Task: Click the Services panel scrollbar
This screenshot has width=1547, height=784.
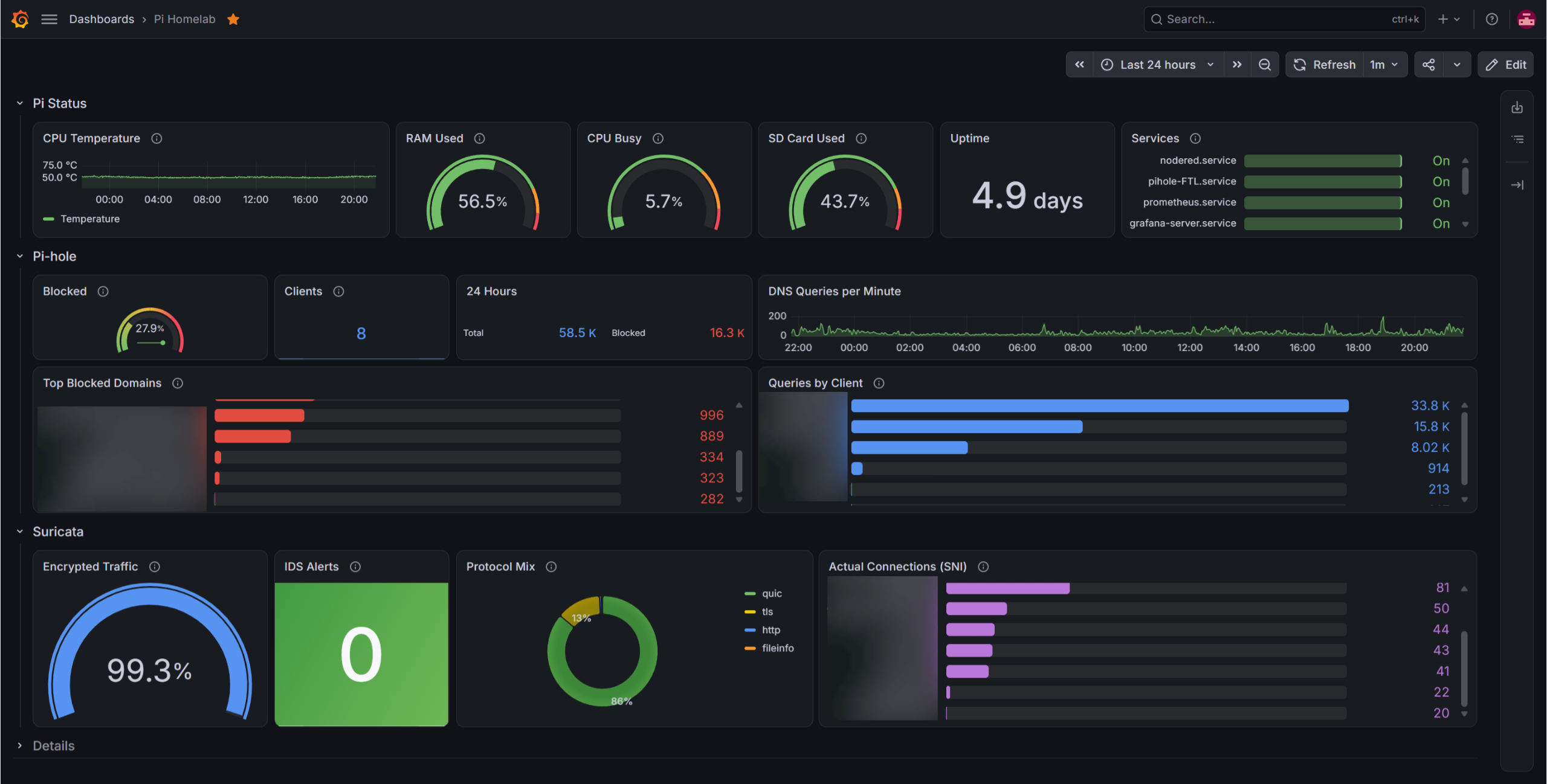Action: click(1465, 181)
